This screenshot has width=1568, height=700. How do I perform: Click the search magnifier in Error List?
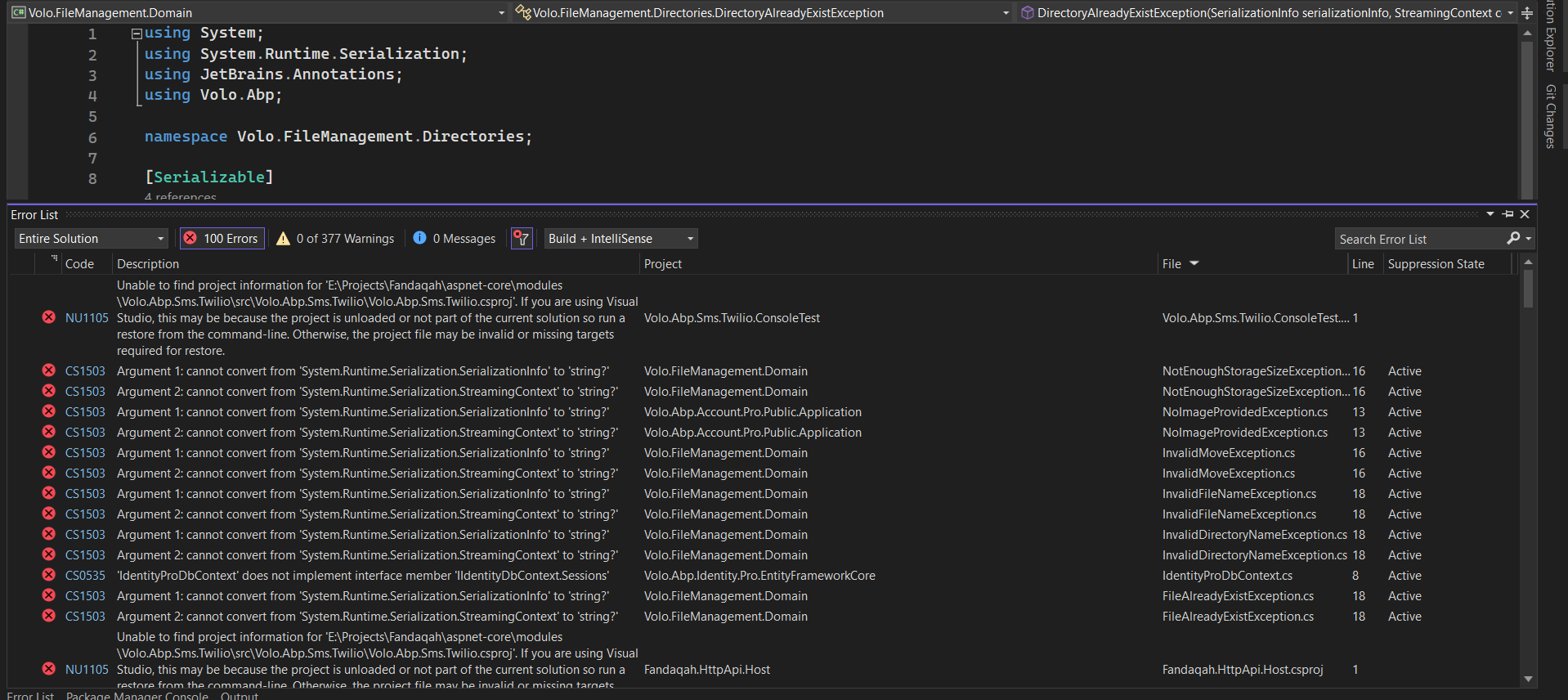[x=1513, y=239]
